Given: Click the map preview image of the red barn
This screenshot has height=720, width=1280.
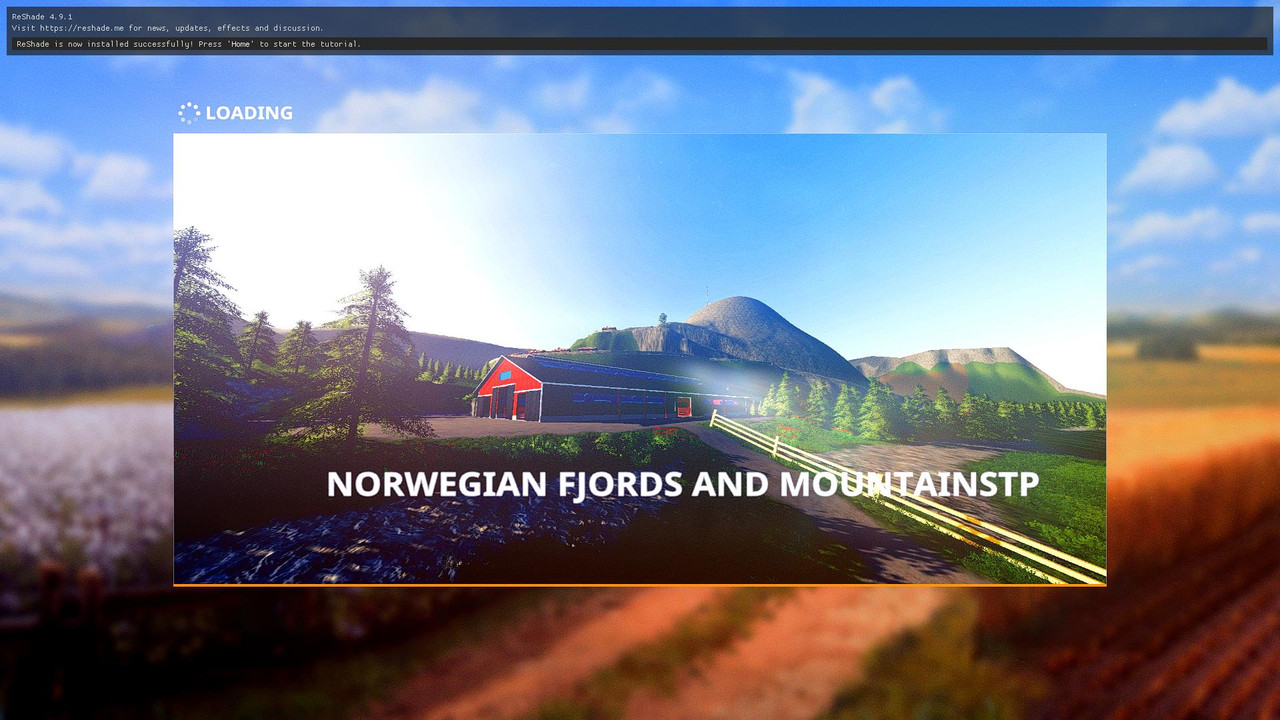Looking at the screenshot, I should 640,358.
